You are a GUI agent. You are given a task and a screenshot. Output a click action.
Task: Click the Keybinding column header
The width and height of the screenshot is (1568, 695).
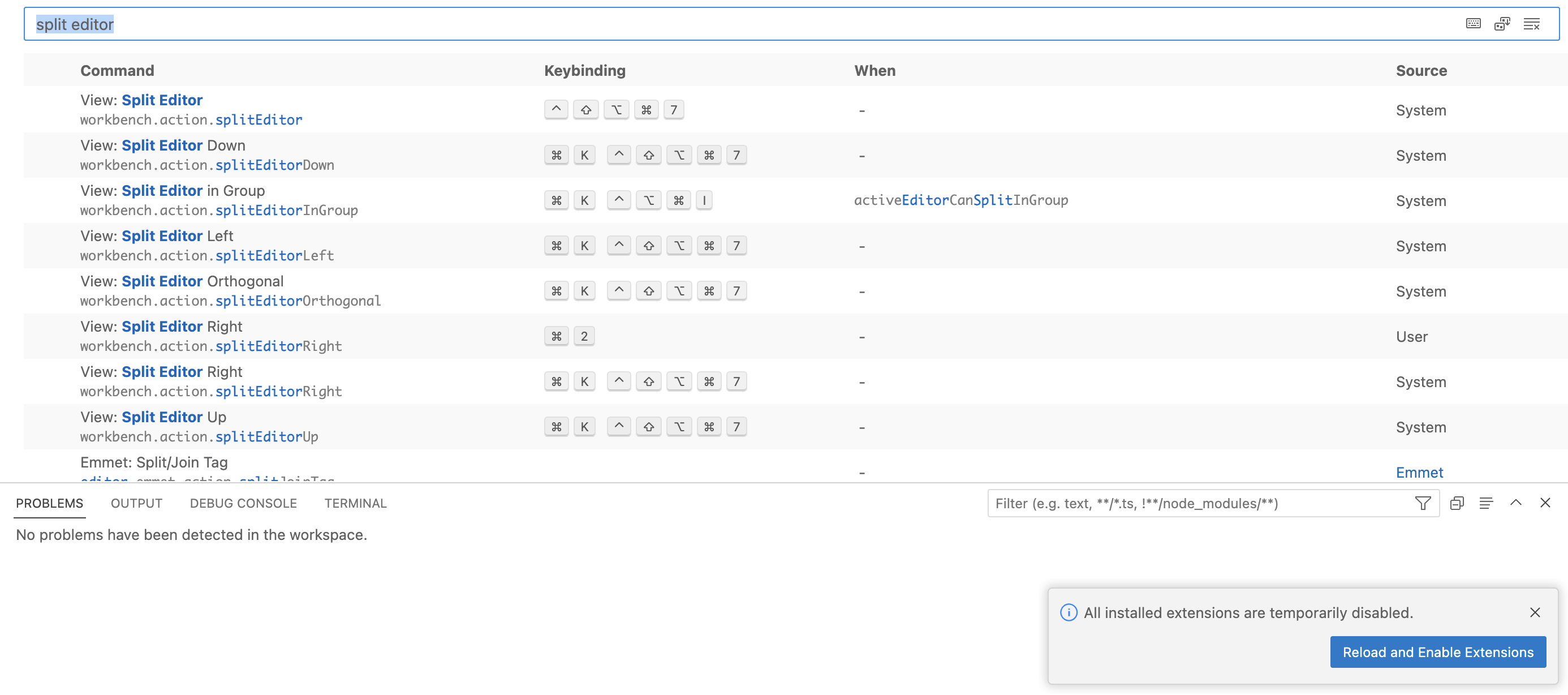click(x=584, y=71)
